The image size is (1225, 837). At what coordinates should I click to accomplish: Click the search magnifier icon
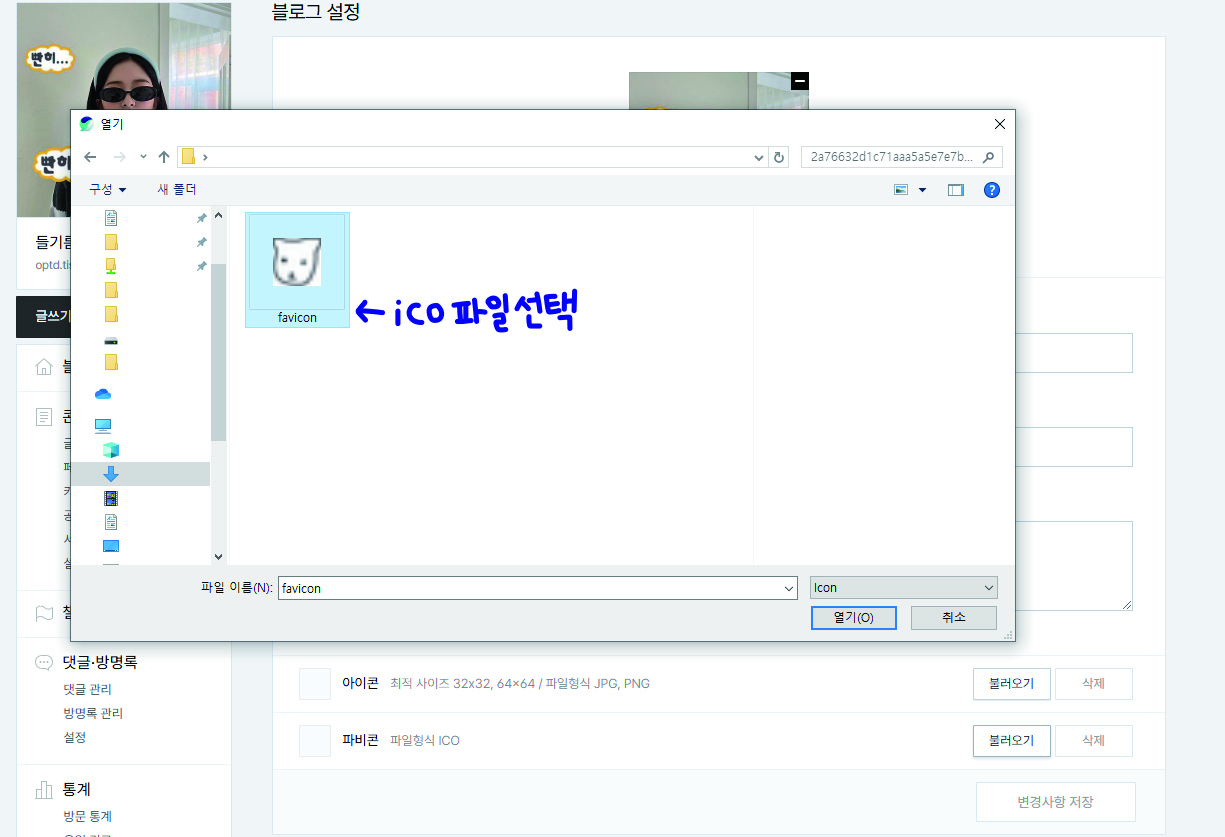coord(989,157)
